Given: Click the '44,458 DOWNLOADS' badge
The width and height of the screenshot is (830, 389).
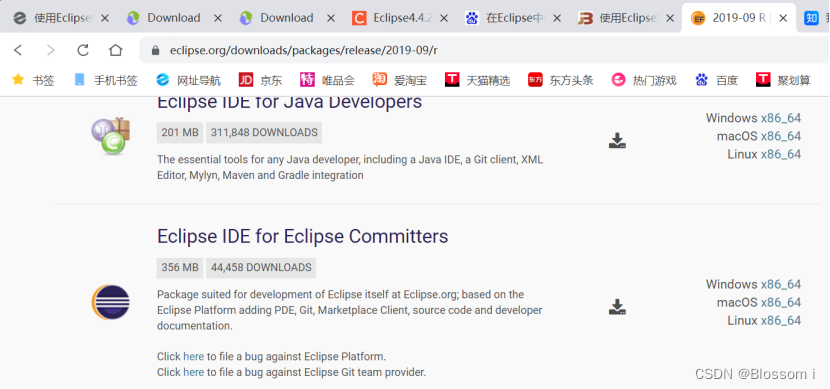Looking at the screenshot, I should [x=261, y=267].
